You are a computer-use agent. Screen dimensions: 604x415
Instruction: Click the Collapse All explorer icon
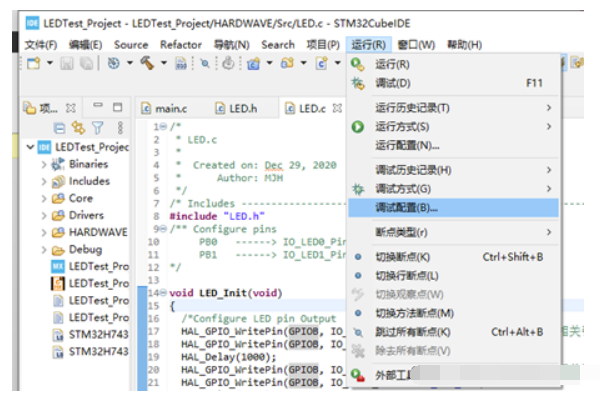(x=59, y=128)
